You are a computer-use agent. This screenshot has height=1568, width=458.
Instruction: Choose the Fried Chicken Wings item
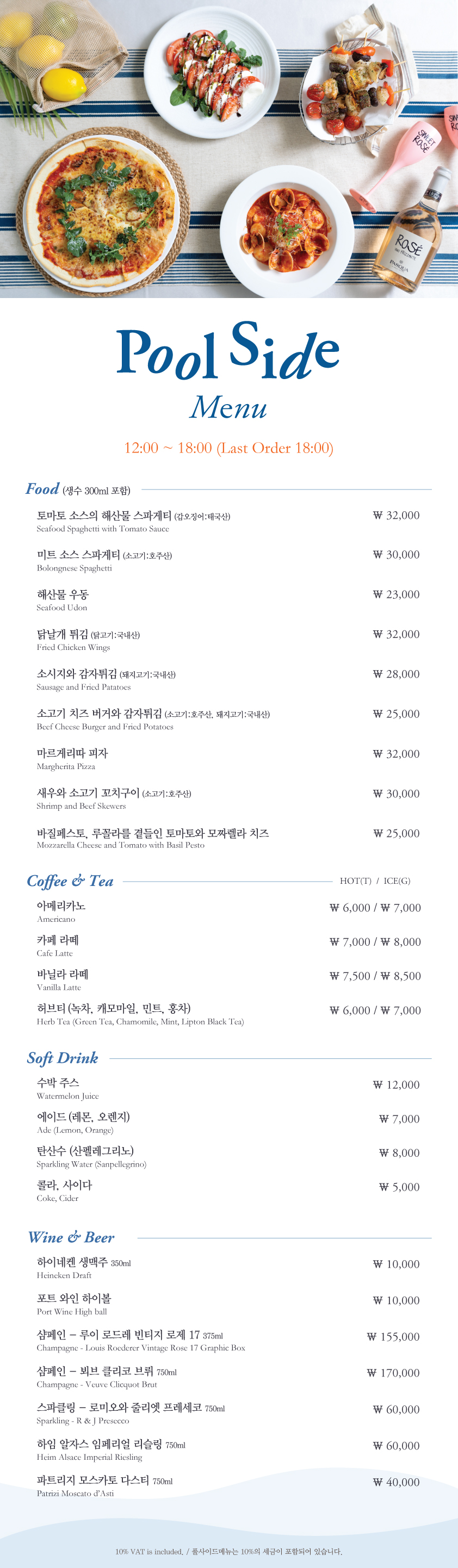tap(88, 640)
